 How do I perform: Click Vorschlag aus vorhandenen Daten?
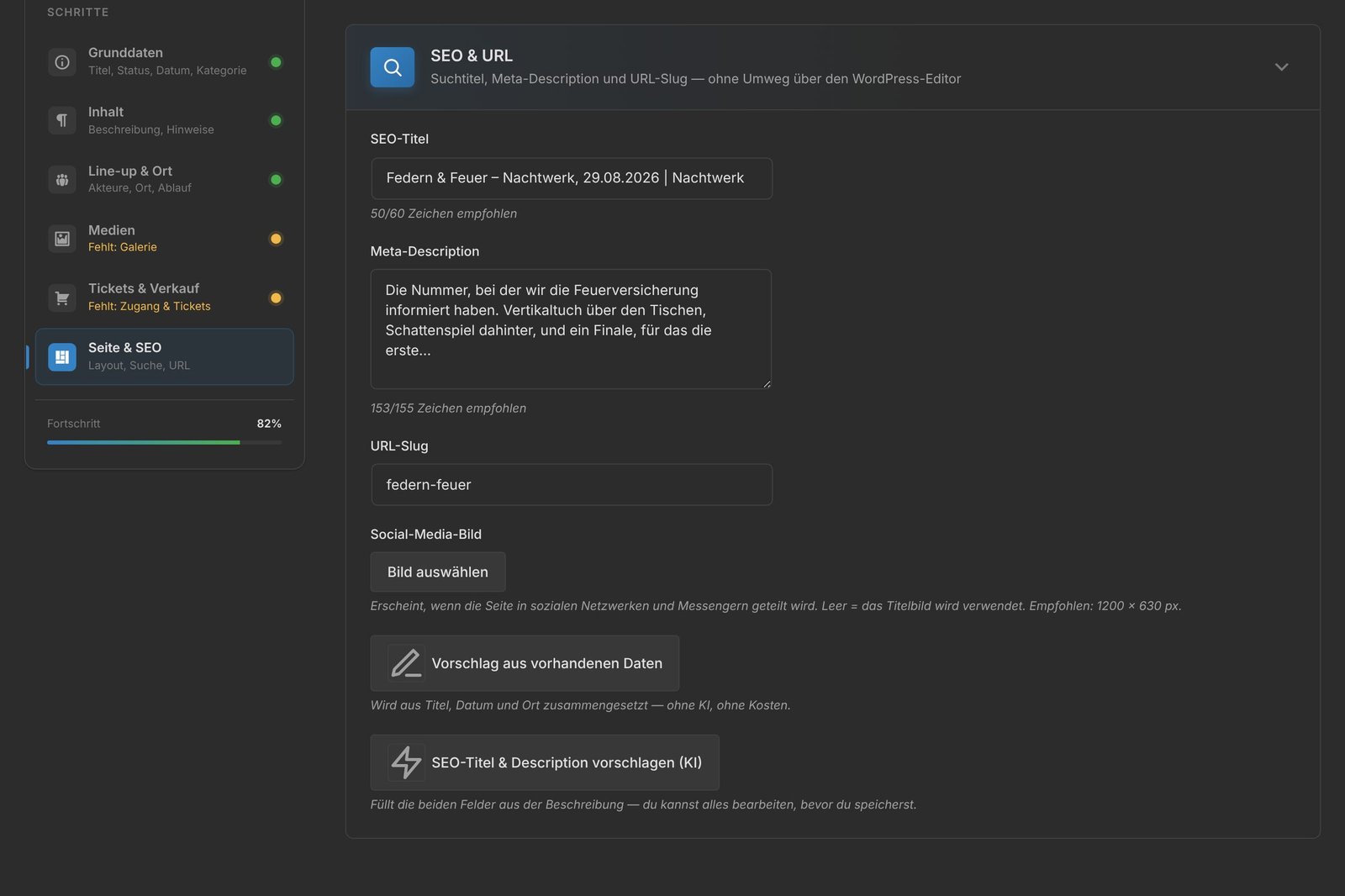[525, 663]
